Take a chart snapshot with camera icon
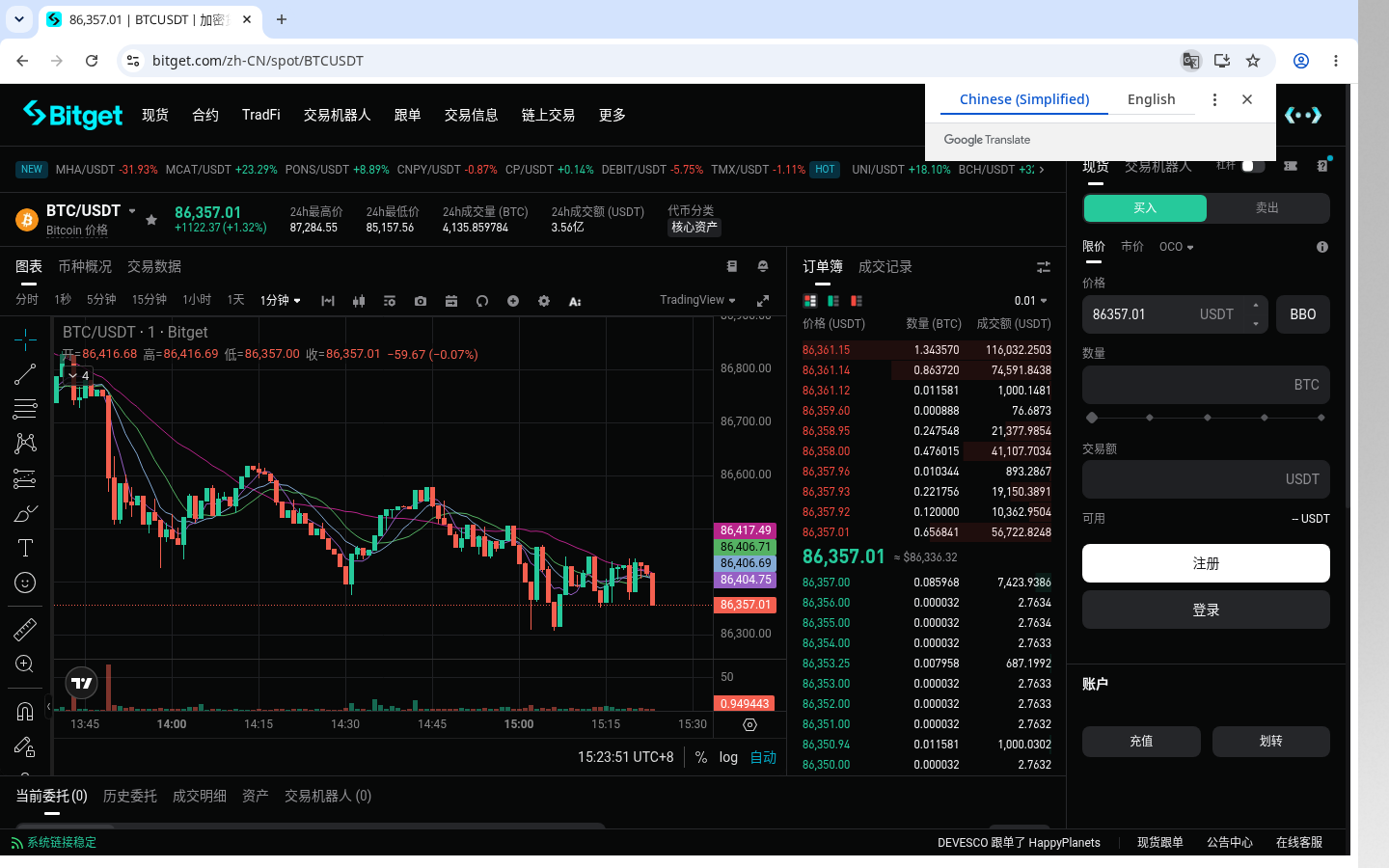This screenshot has height=868, width=1389. pyautogui.click(x=421, y=301)
